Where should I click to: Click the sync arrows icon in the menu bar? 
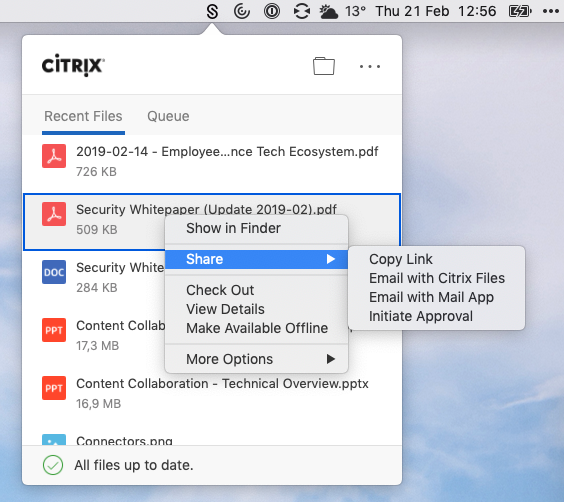click(301, 11)
